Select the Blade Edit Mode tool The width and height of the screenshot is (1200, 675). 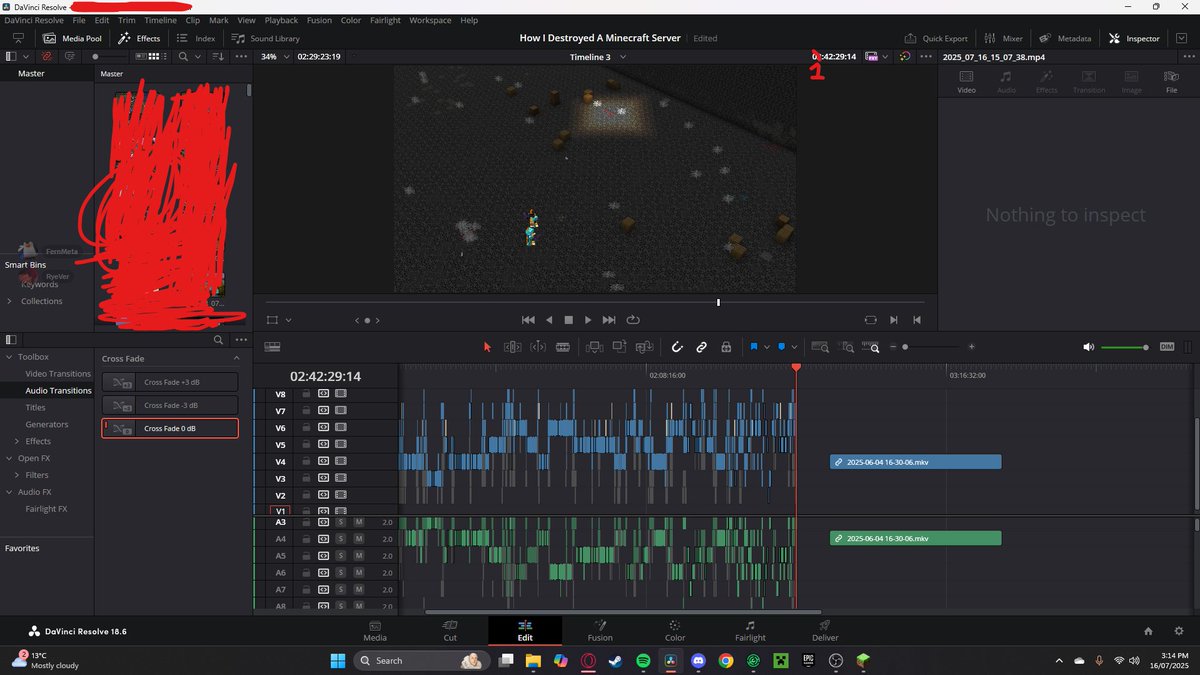point(563,347)
